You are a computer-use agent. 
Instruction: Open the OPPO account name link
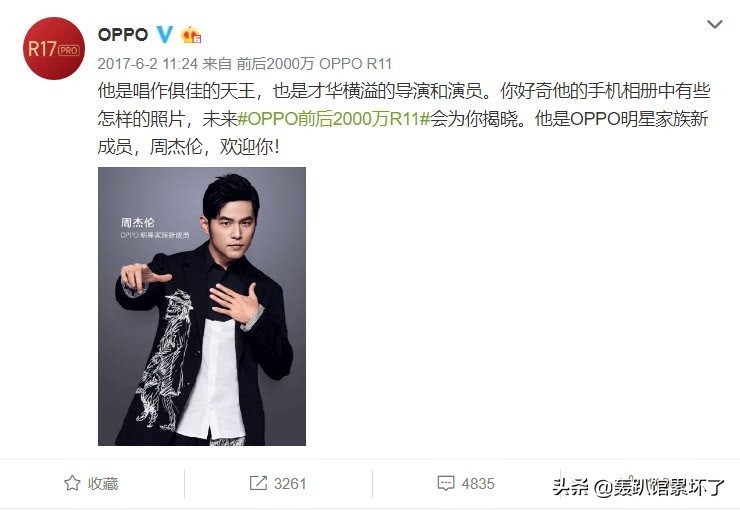123,34
